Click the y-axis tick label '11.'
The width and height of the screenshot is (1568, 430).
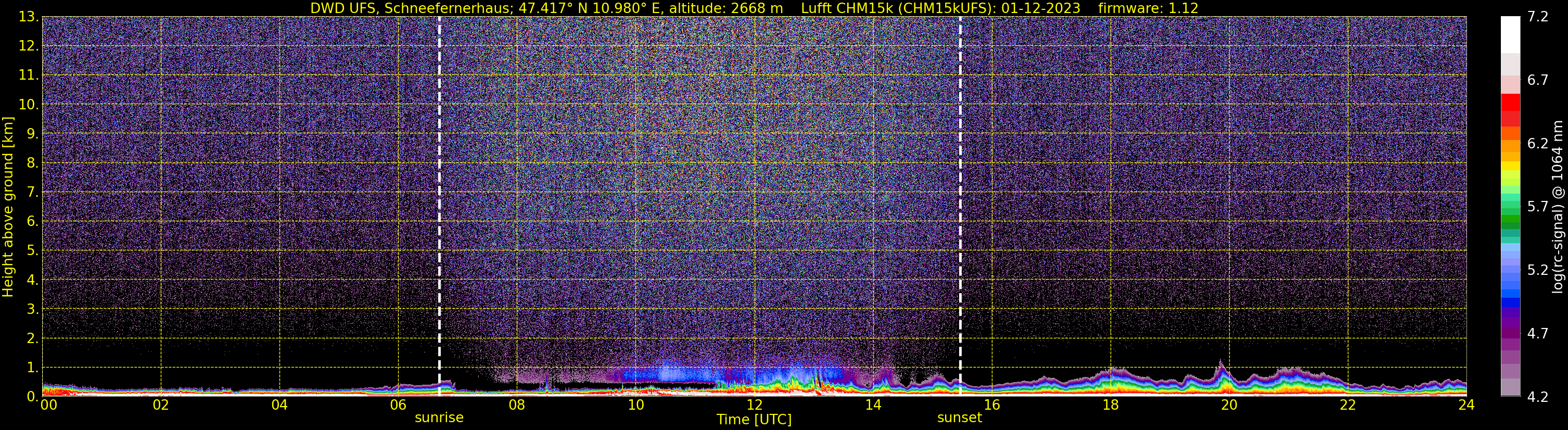[x=29, y=75]
